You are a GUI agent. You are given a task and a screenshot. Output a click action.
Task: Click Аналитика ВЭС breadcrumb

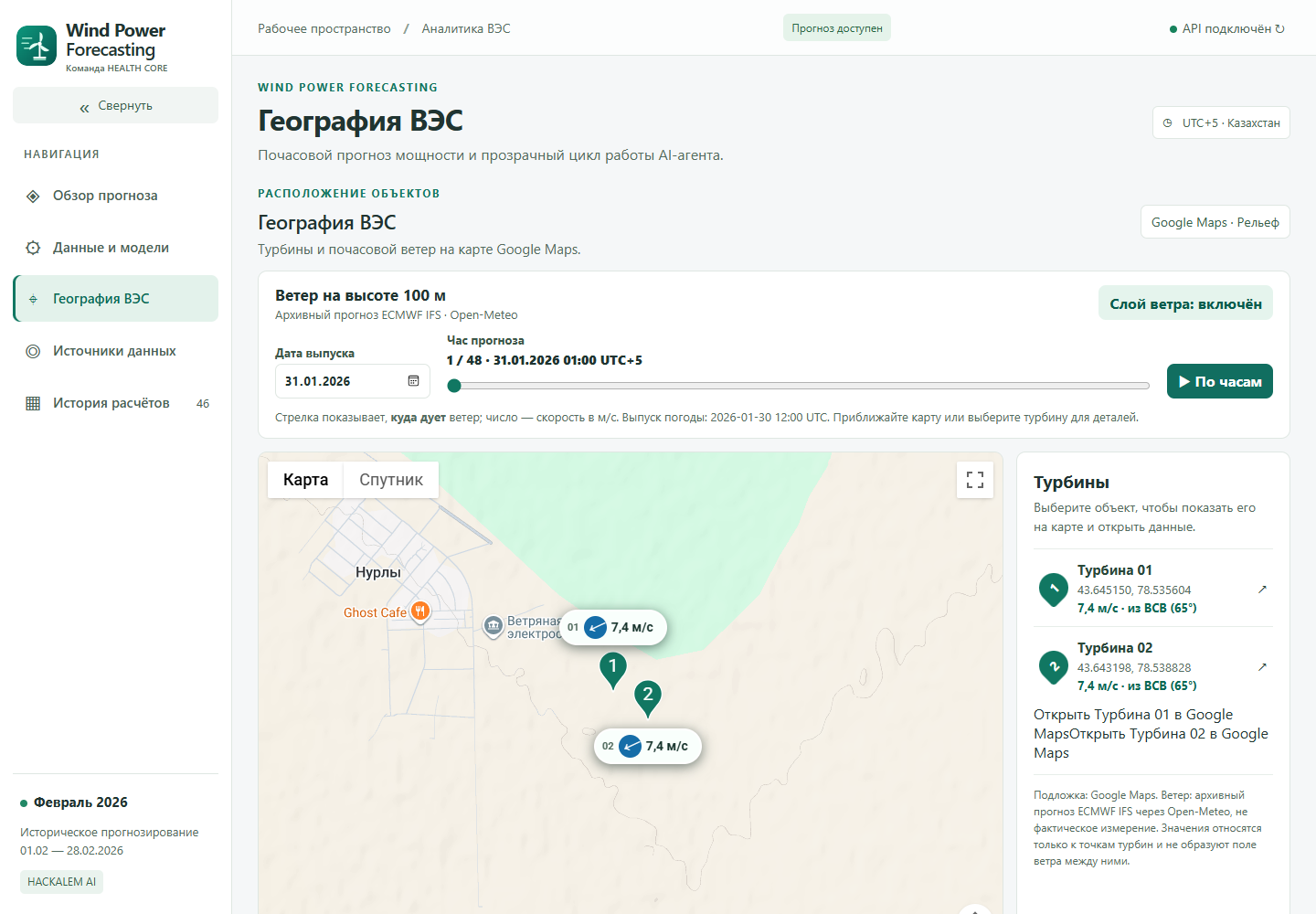point(466,28)
